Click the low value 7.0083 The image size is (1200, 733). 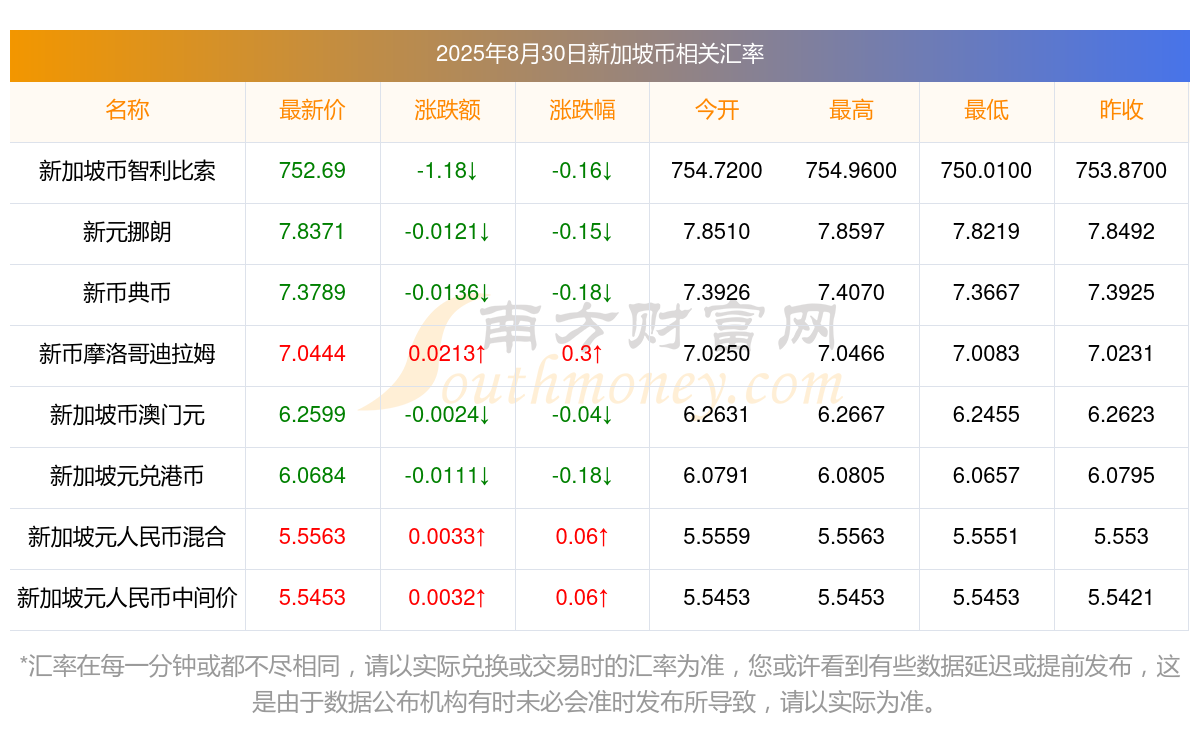point(986,354)
